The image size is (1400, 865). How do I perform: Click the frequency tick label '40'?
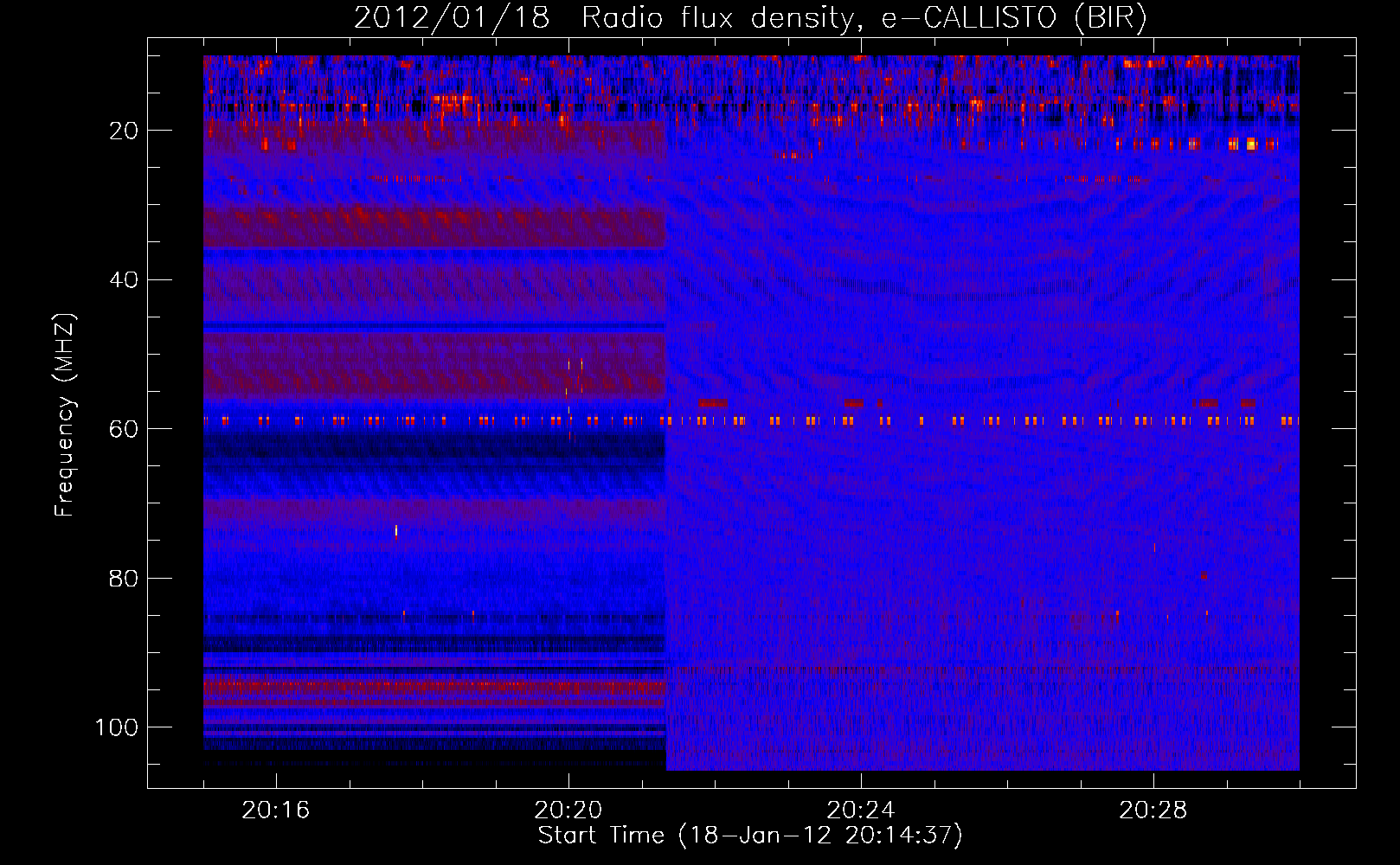point(125,280)
